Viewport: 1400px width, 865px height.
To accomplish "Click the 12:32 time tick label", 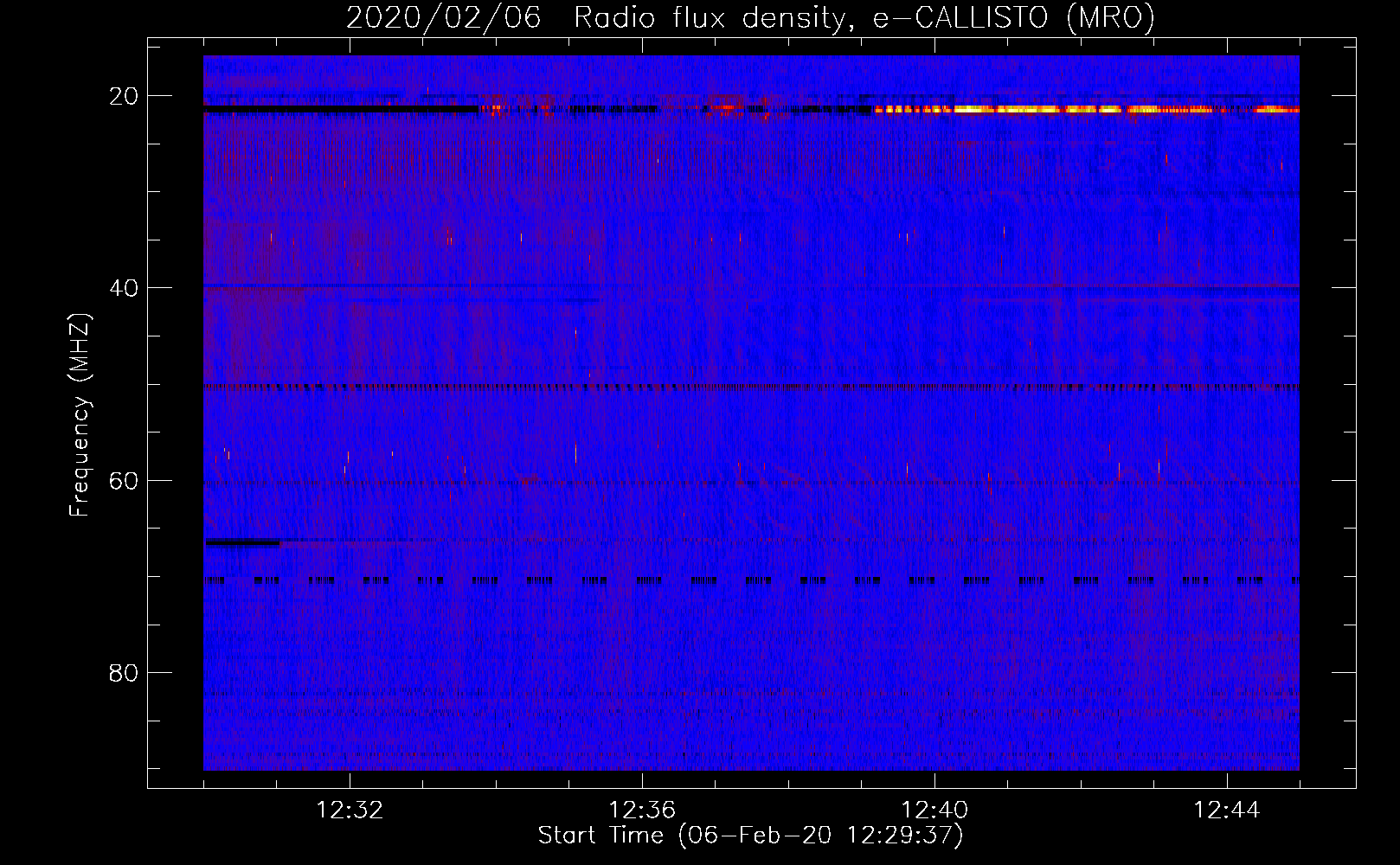I will click(x=350, y=811).
